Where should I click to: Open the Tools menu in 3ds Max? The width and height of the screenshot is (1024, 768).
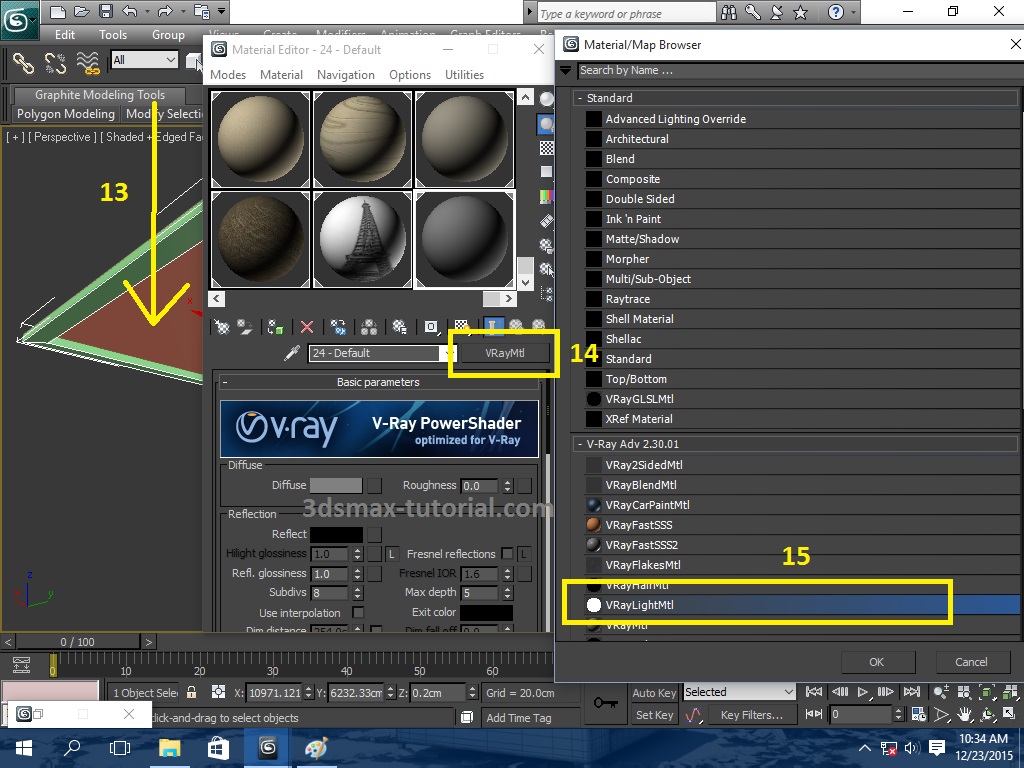[x=112, y=35]
